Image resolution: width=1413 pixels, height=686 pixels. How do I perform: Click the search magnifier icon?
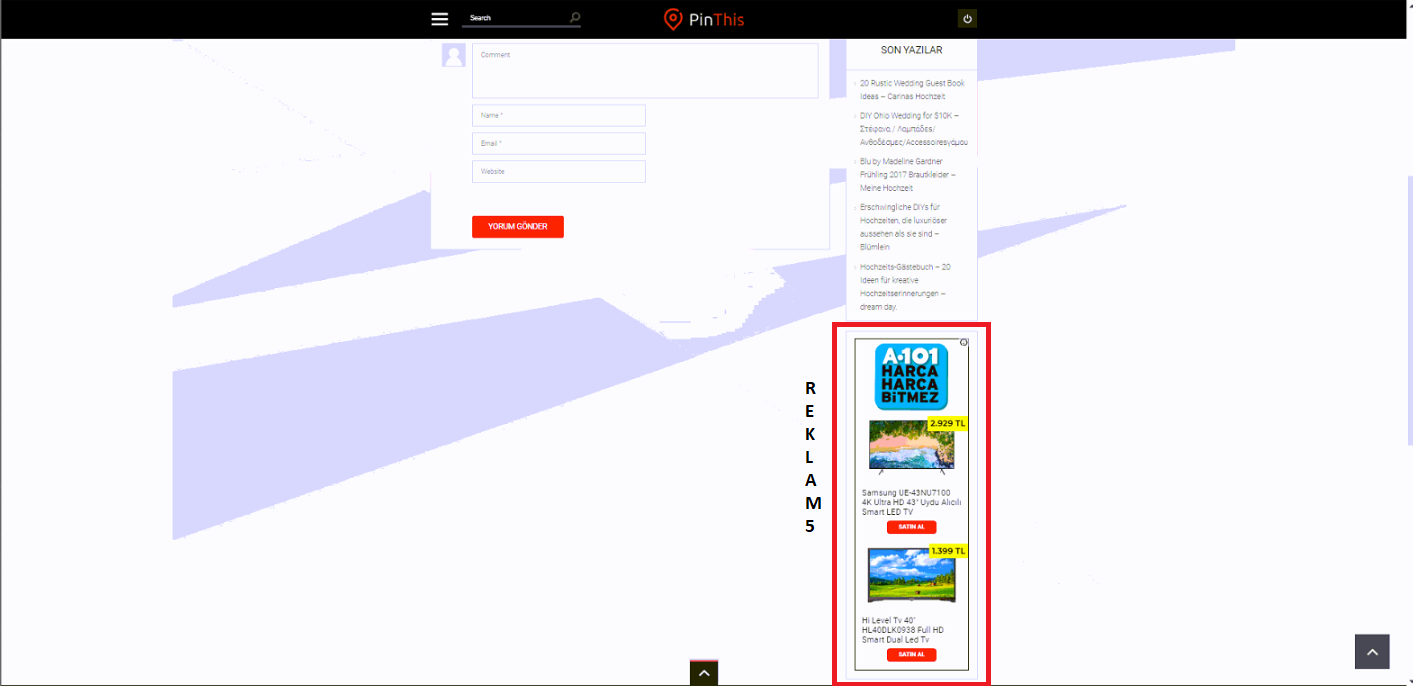click(x=574, y=18)
